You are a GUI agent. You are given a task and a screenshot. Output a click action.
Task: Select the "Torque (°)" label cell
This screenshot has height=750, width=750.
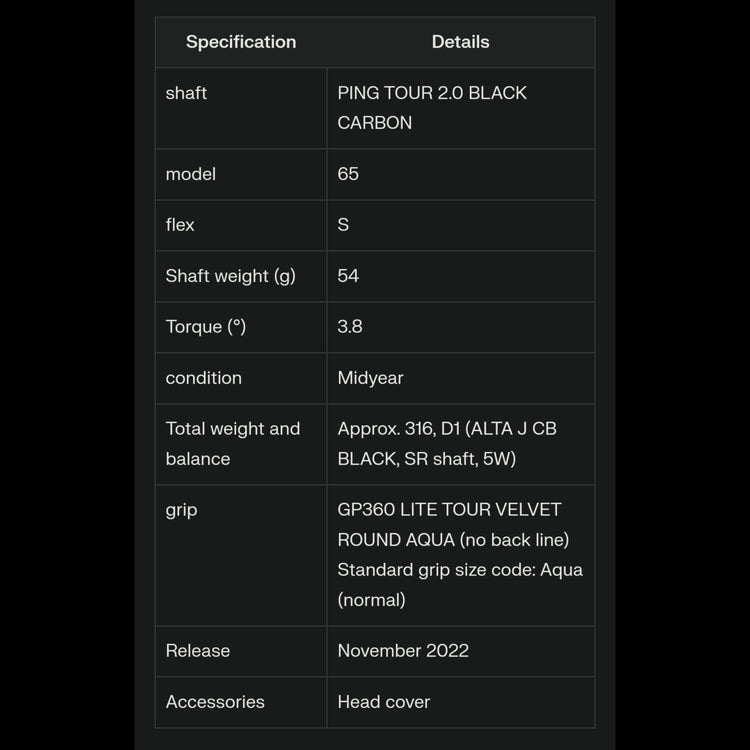[206, 327]
